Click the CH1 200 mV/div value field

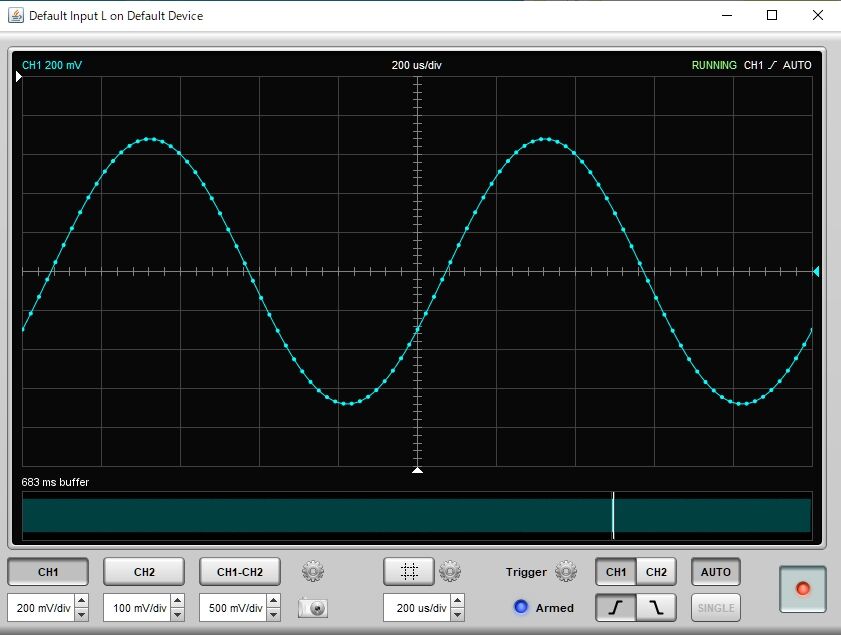click(41, 608)
